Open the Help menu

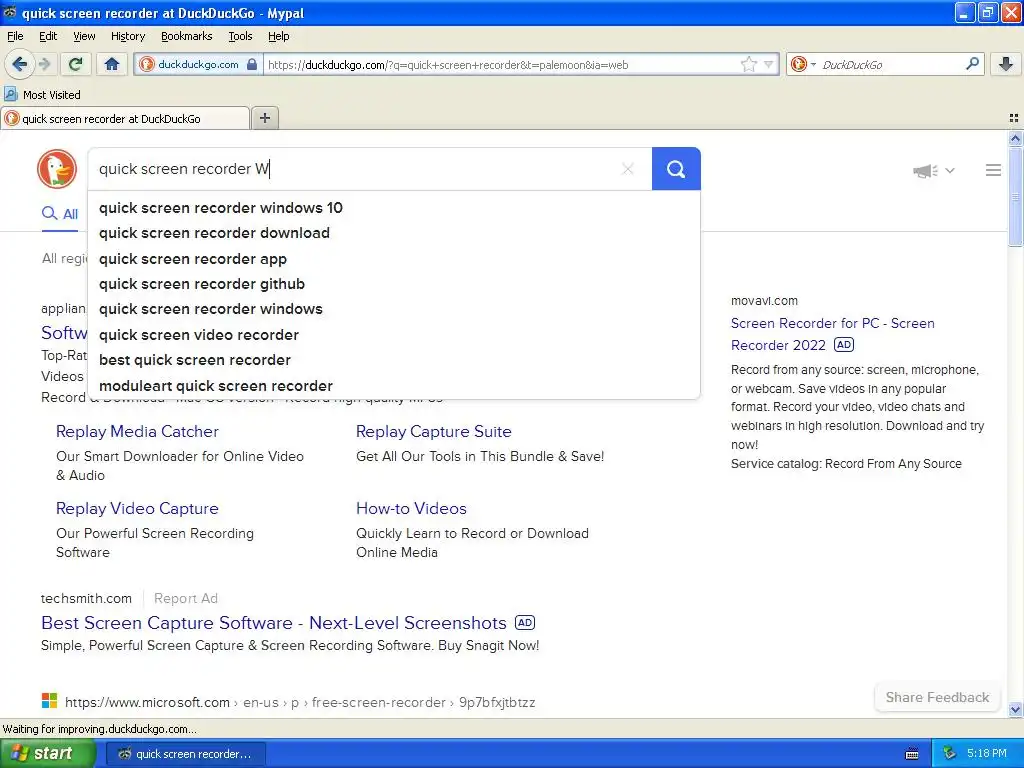pos(279,36)
